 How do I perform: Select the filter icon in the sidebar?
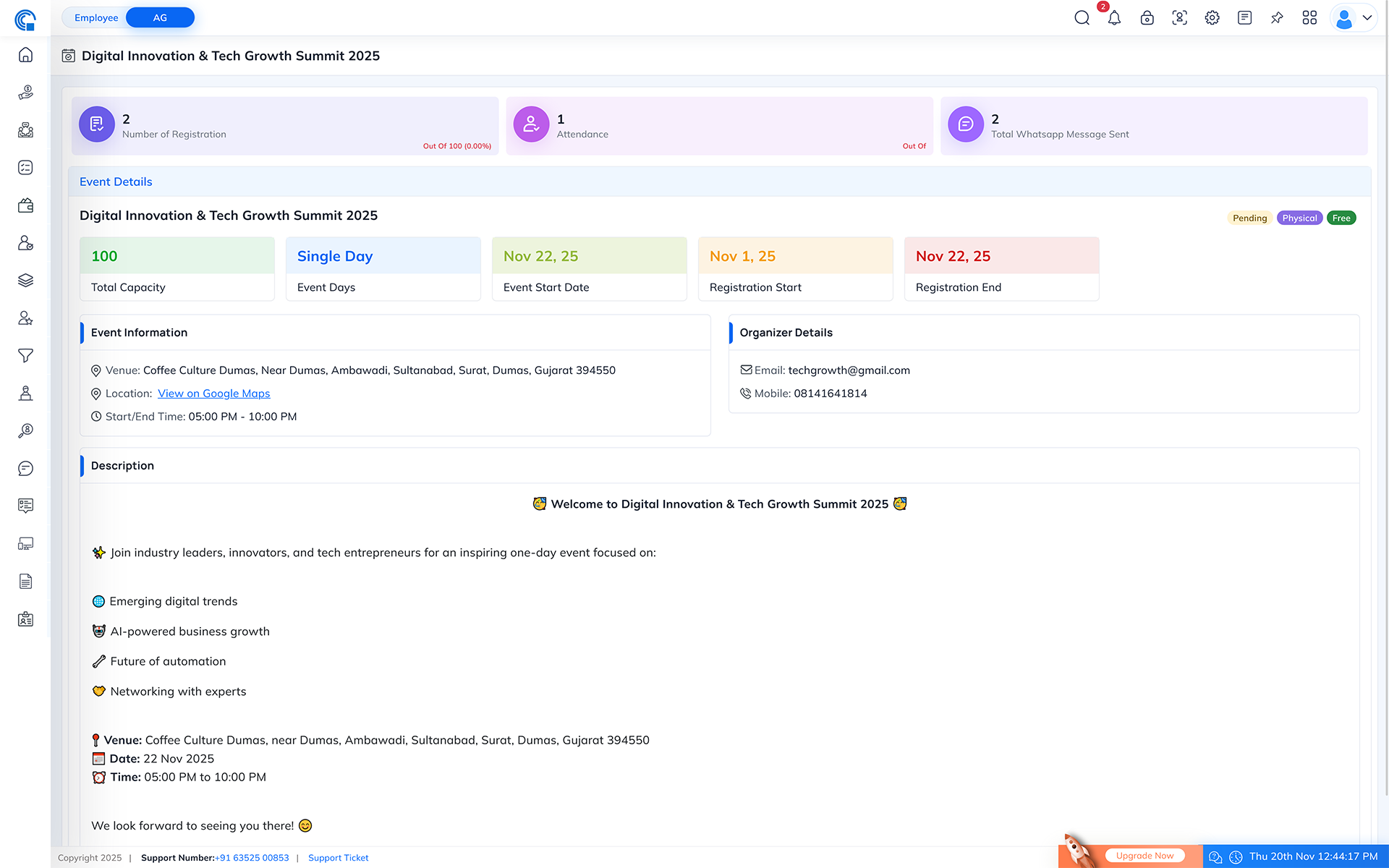coord(25,356)
